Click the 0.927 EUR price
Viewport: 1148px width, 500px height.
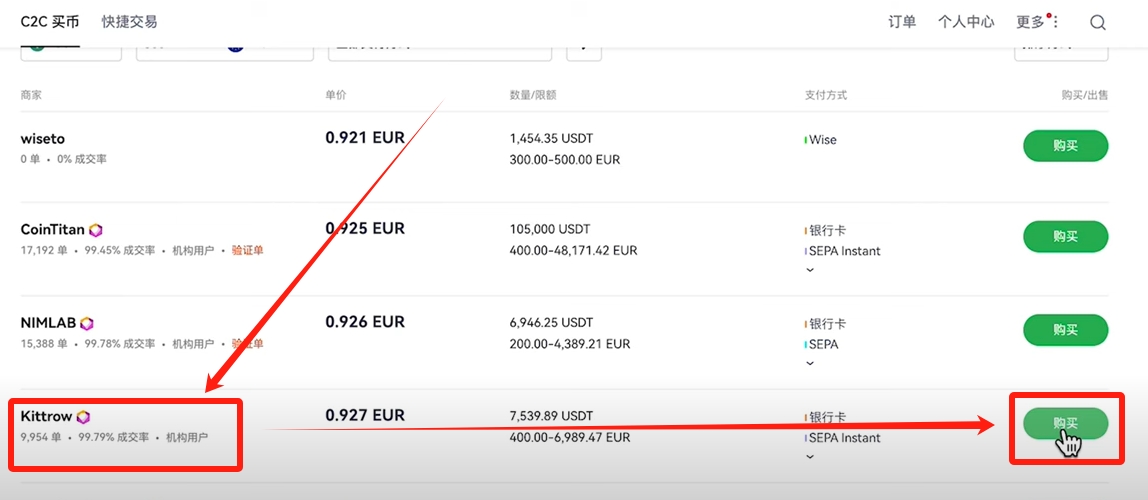pos(365,415)
